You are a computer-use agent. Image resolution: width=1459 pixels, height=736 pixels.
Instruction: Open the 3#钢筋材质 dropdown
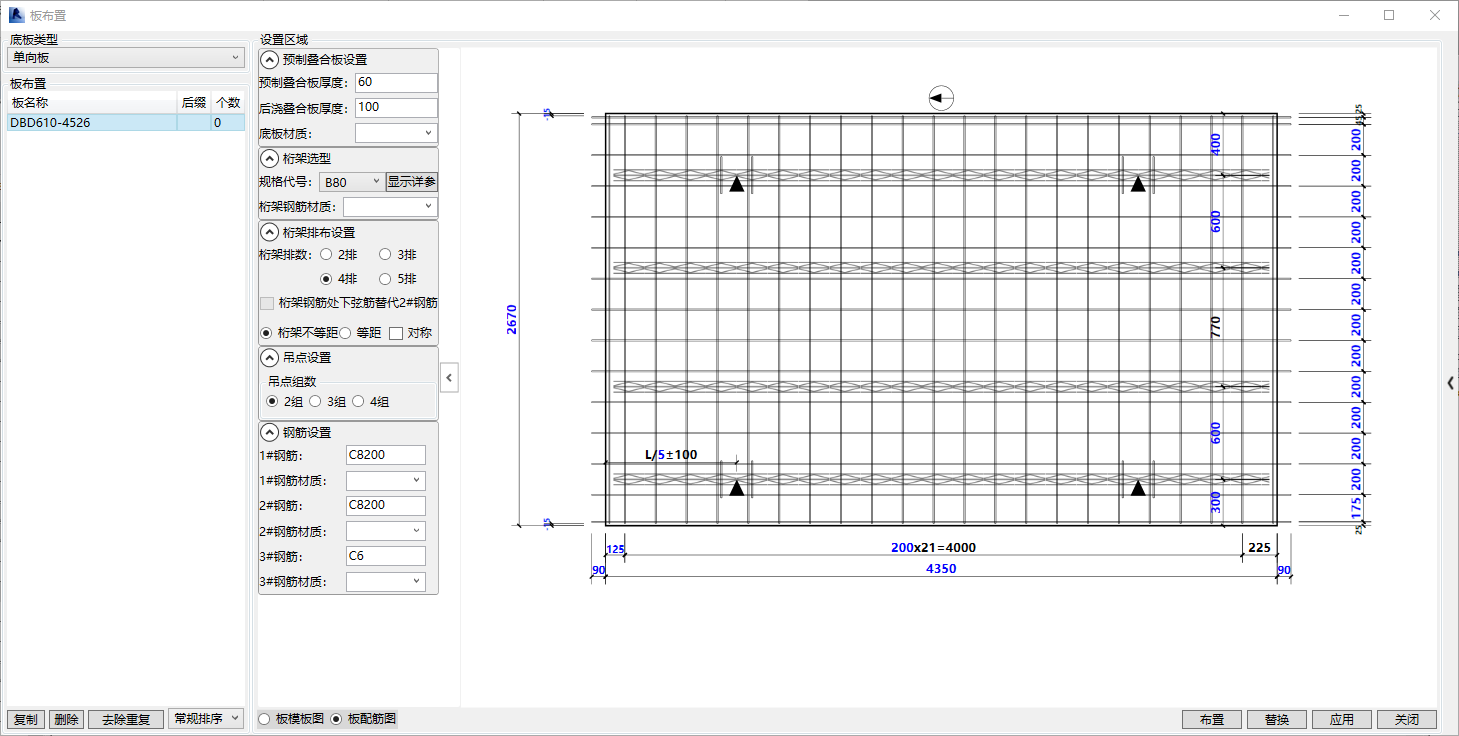click(x=386, y=581)
